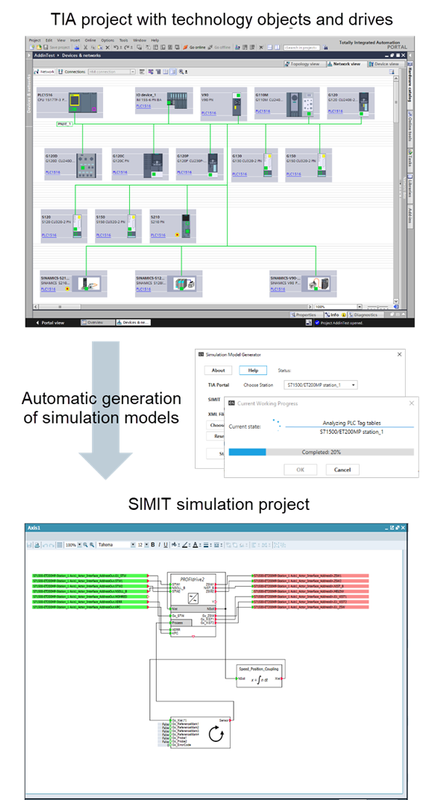Click About in Simulation Model Generator
The width and height of the screenshot is (444, 800).
218,370
